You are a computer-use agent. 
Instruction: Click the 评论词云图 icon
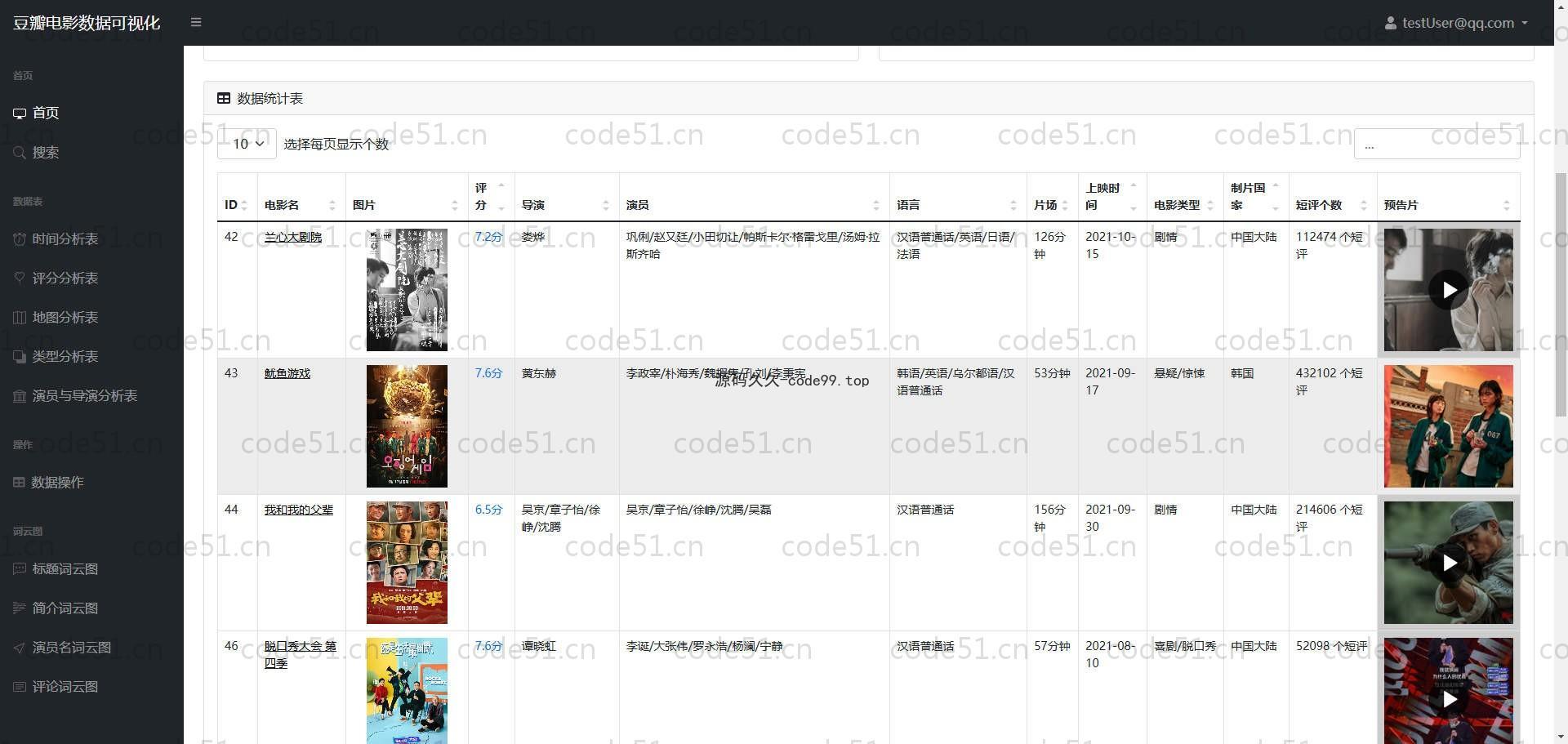[x=20, y=687]
